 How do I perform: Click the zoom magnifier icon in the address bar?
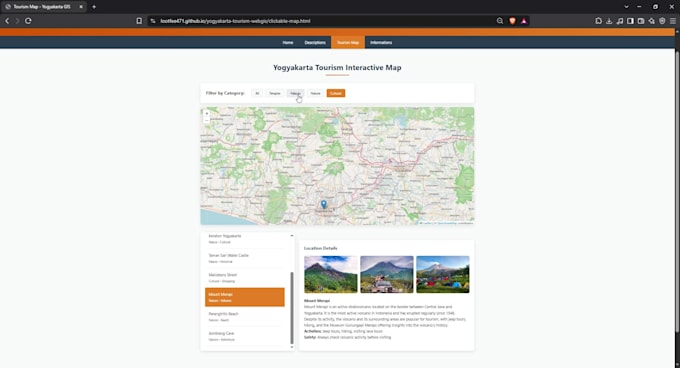(x=500, y=21)
